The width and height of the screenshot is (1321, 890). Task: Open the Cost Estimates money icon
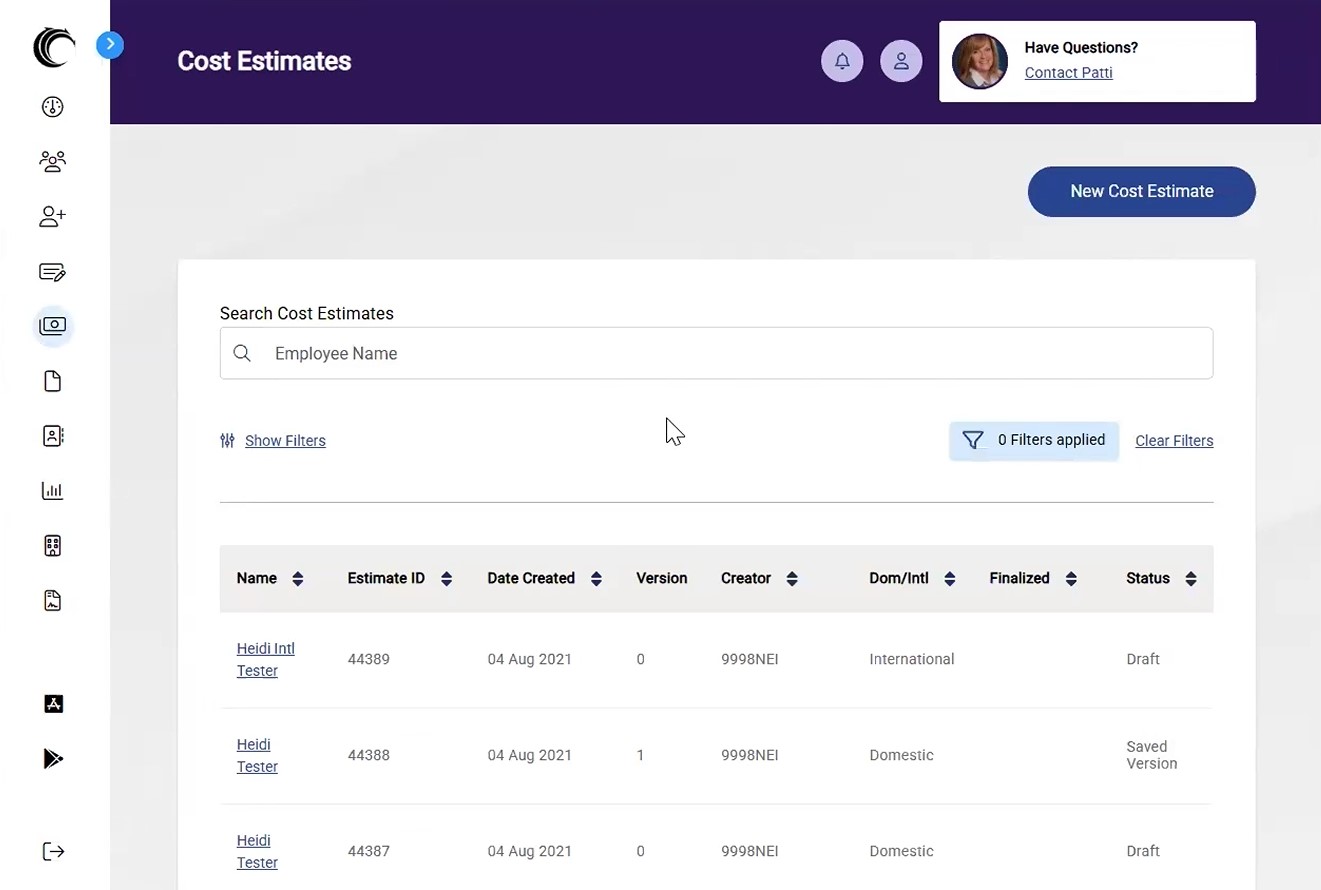52,325
